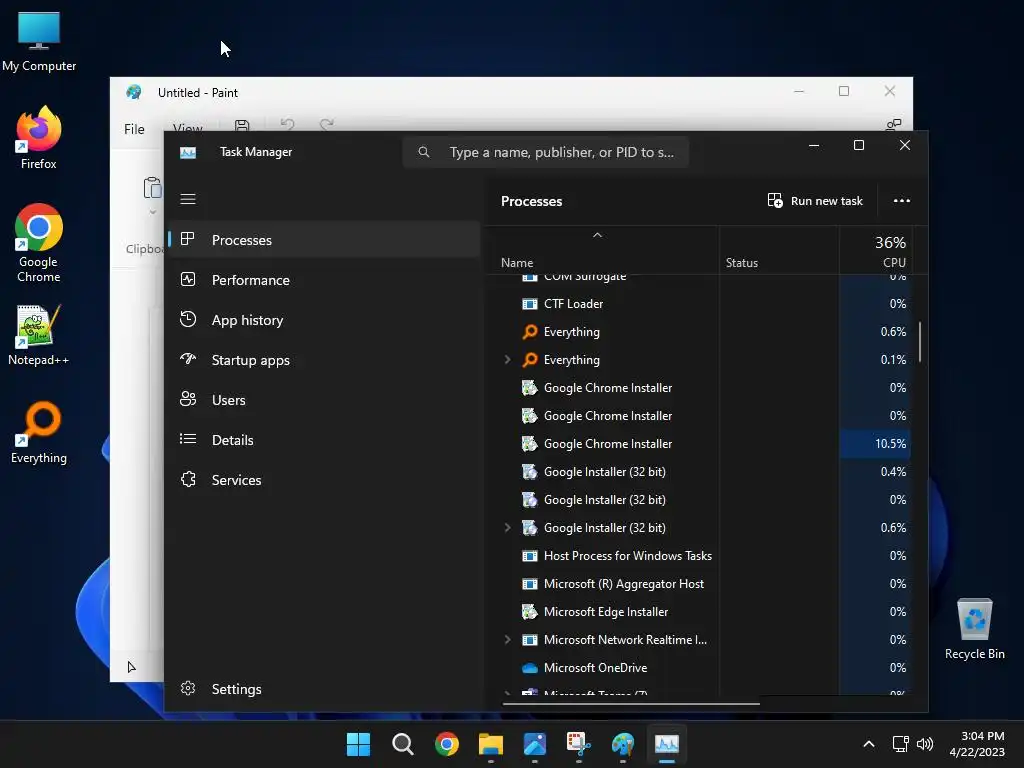Click the share icon in Paint toolbar
1024x768 pixels.
(x=893, y=124)
